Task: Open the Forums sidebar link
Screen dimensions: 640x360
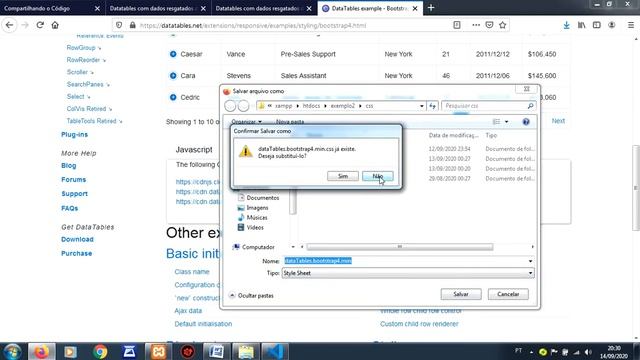Action: click(x=73, y=179)
